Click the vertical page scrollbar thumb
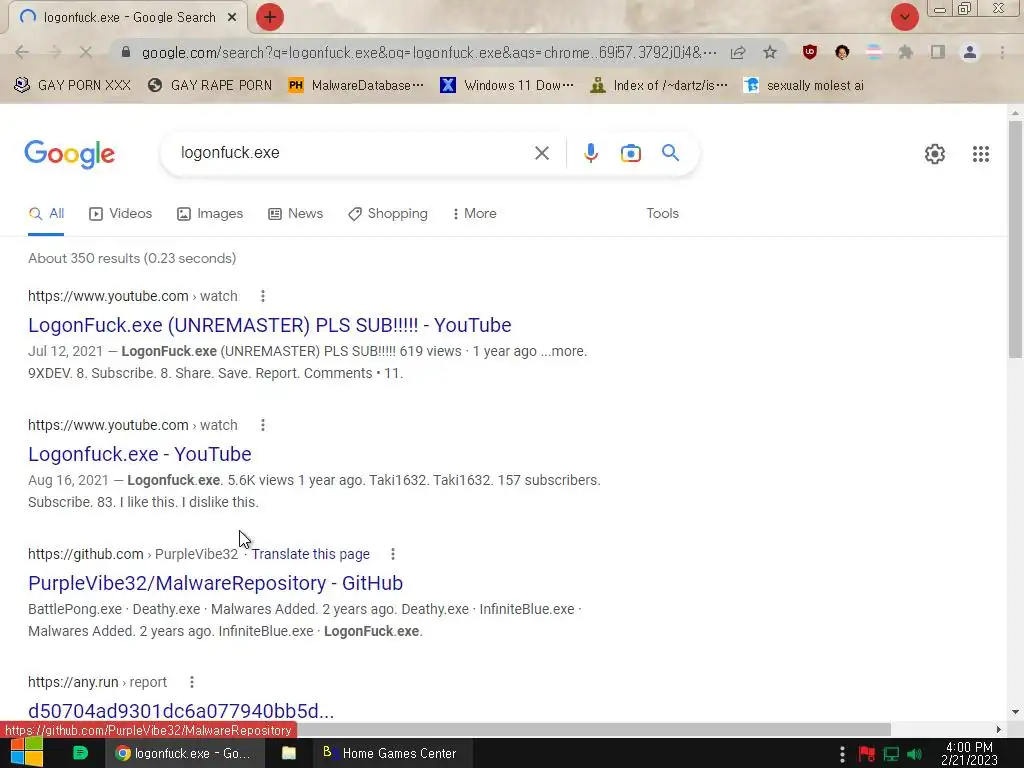 [x=1015, y=239]
